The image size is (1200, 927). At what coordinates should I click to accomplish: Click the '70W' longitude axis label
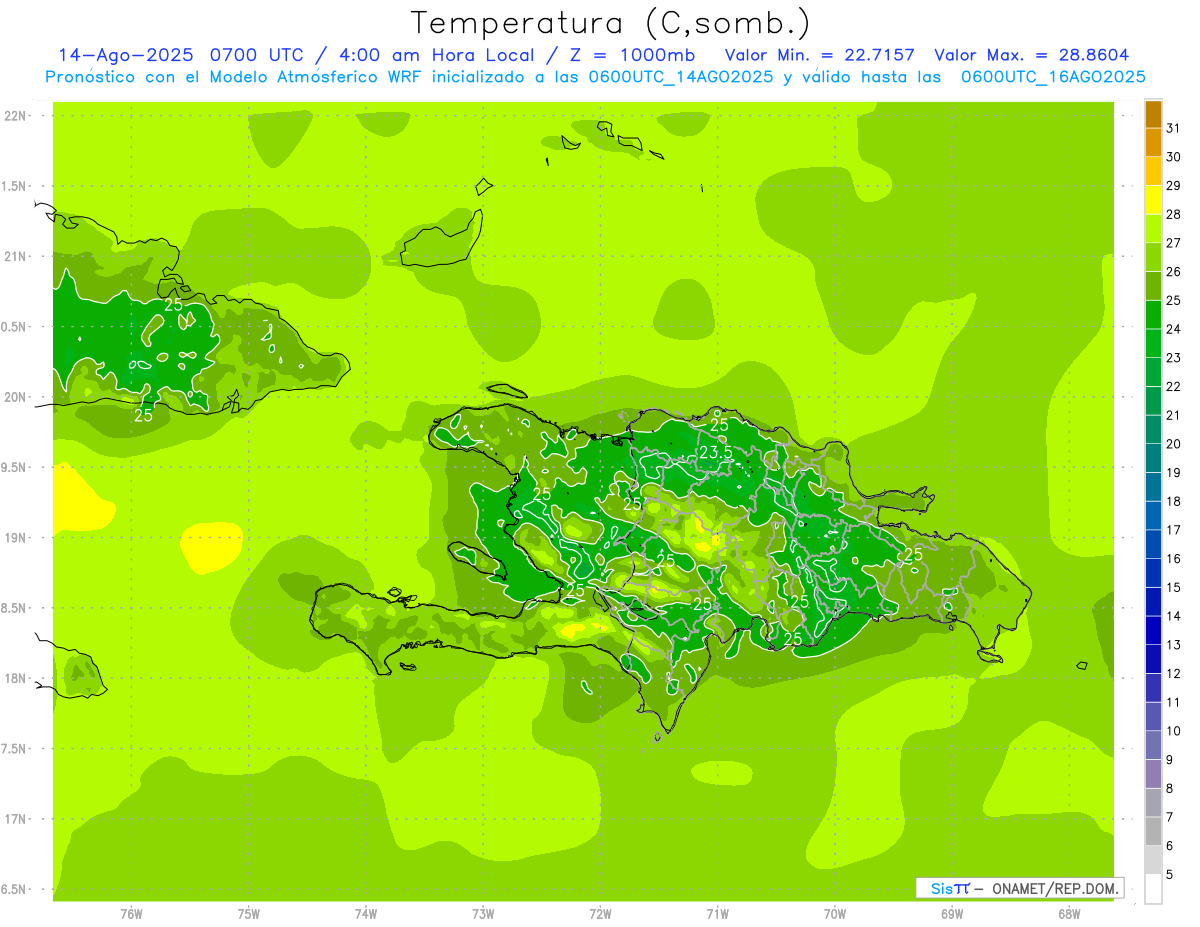point(835,914)
